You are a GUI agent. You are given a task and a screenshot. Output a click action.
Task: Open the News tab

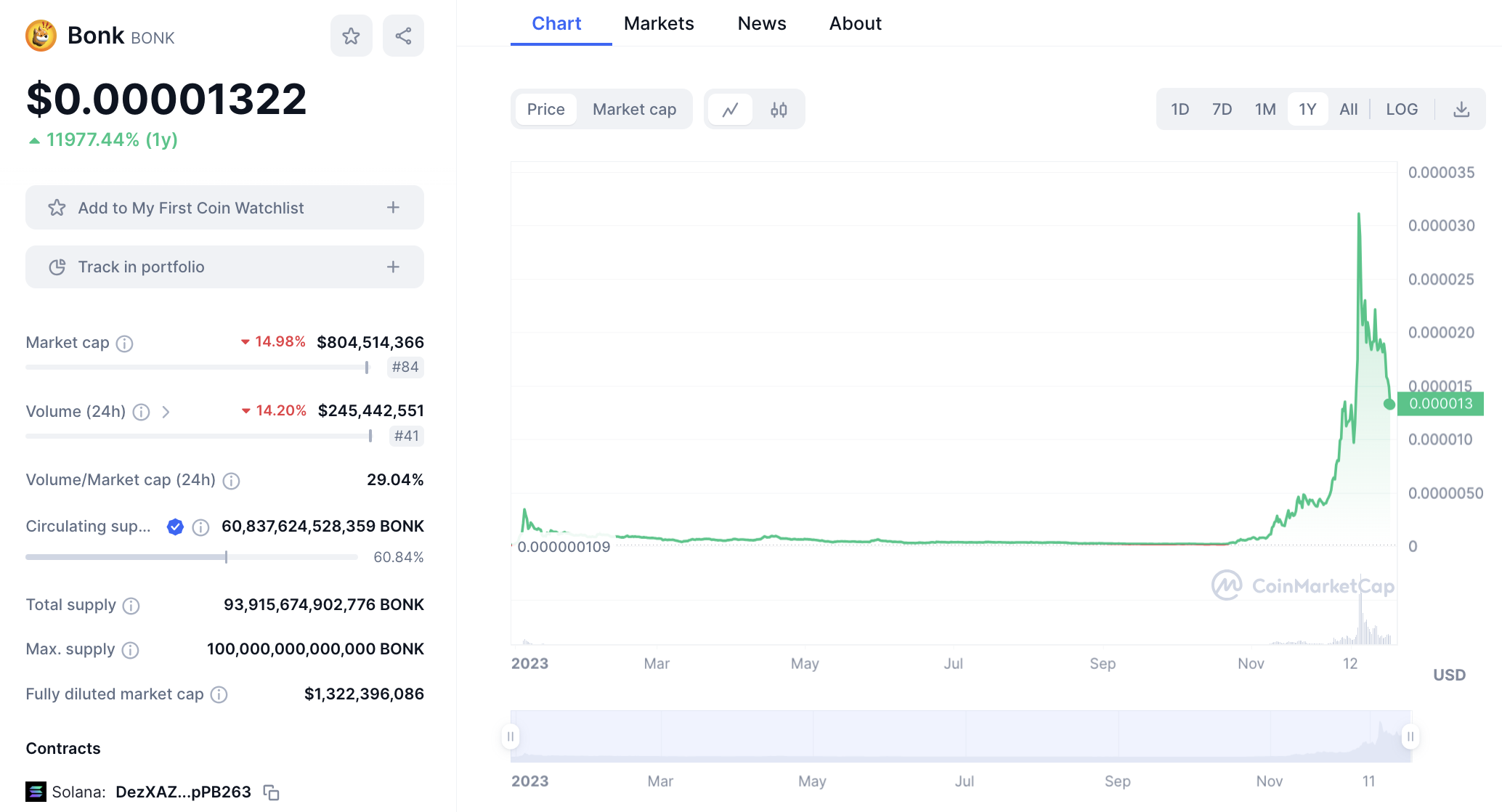761,24
